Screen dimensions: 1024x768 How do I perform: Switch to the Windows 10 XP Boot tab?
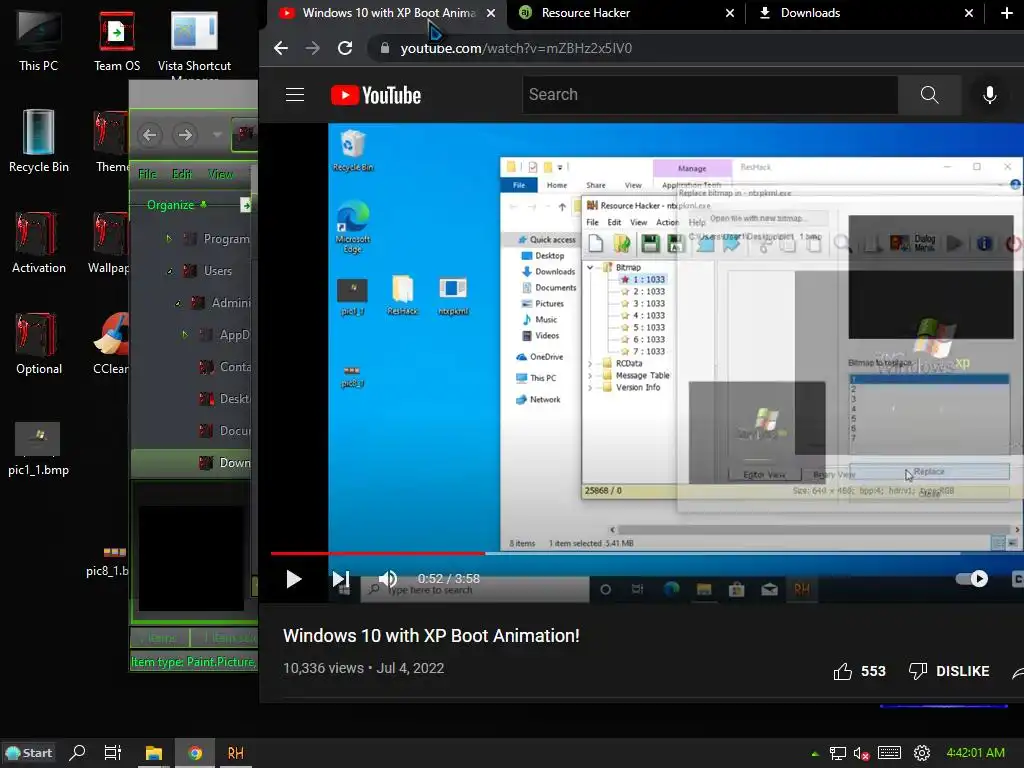388,13
